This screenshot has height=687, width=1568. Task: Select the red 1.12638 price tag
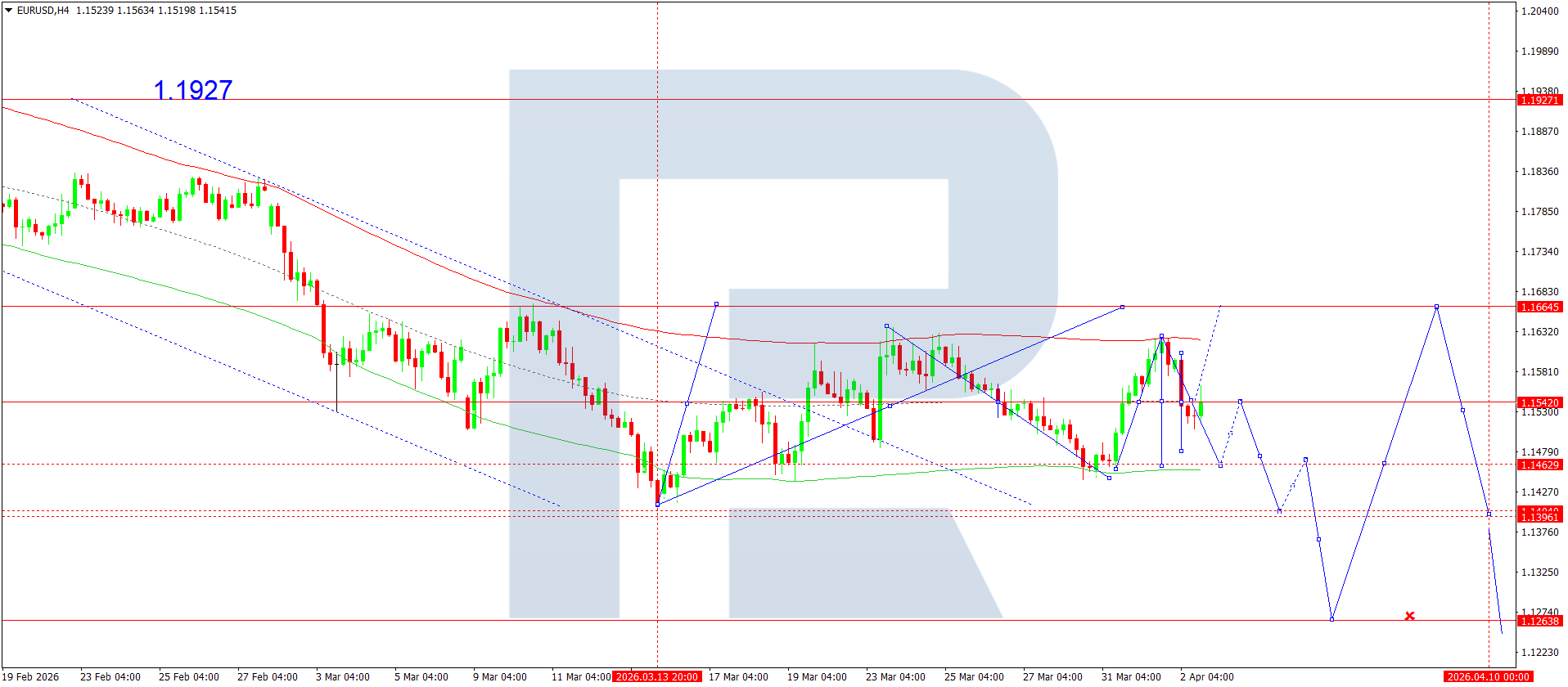1539,621
